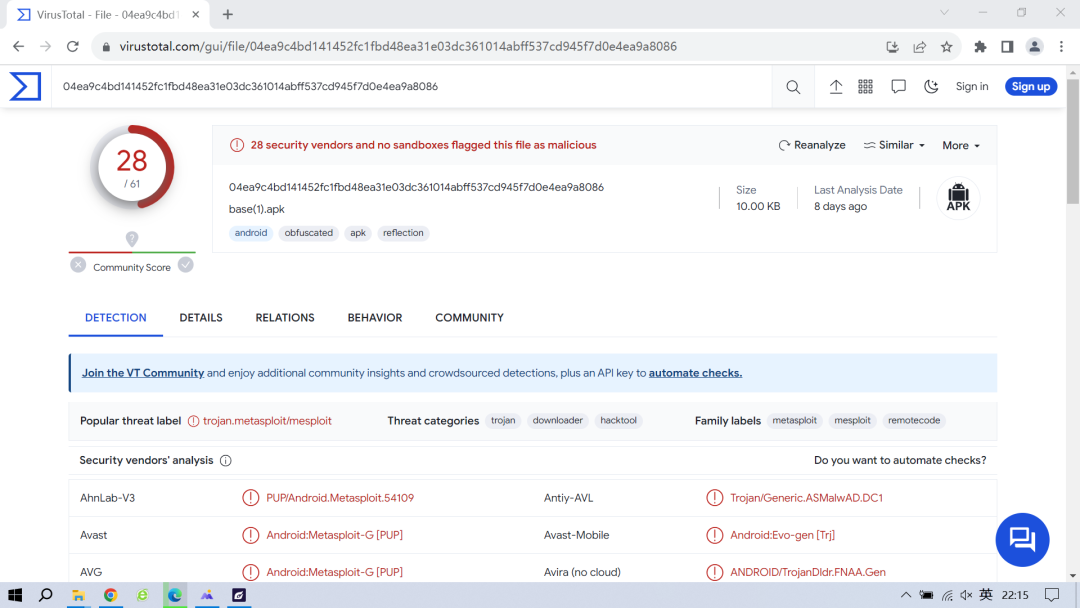Screen dimensions: 1080x608
Task: Click the upload file arrow icon
Action: [x=835, y=87]
